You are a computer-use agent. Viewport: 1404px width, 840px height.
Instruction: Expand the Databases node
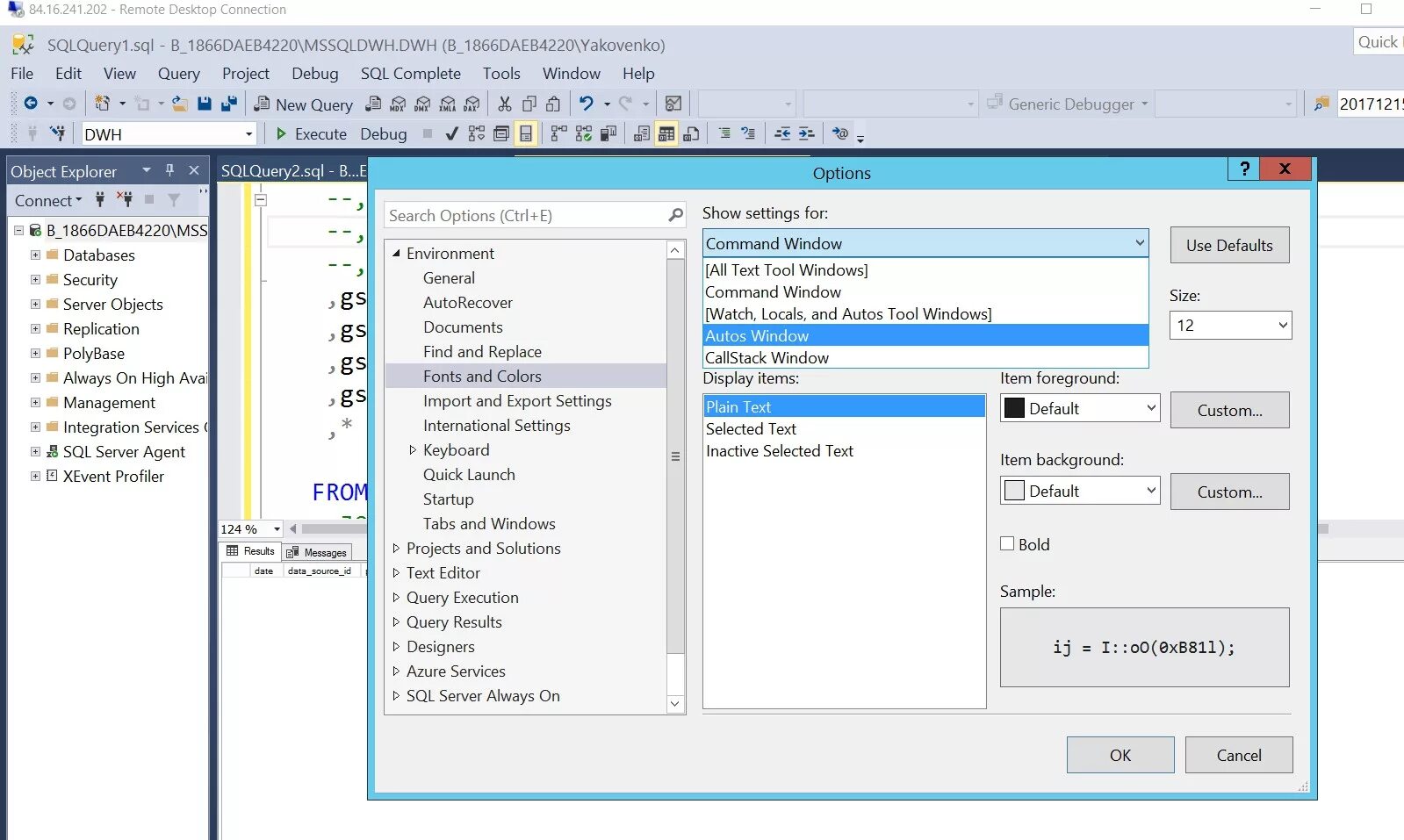35,255
